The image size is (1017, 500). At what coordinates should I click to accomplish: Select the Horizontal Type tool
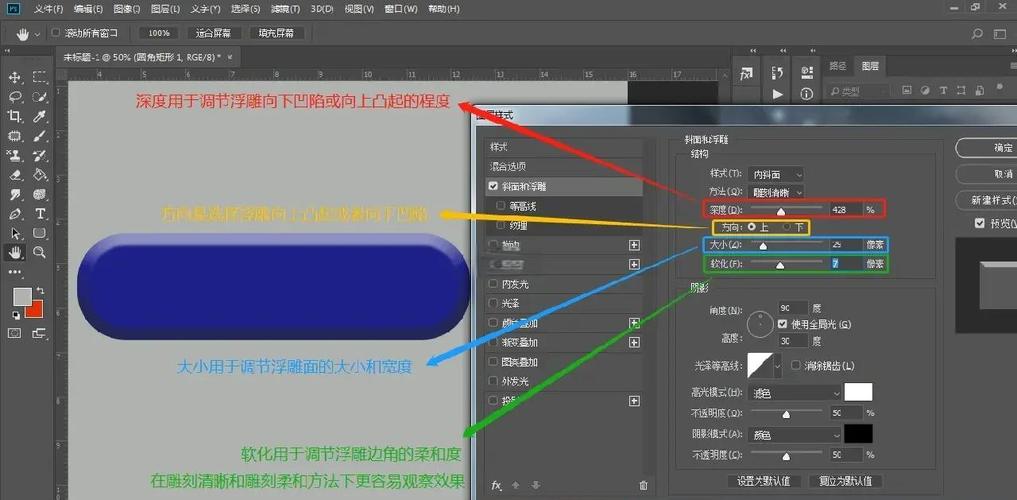40,214
